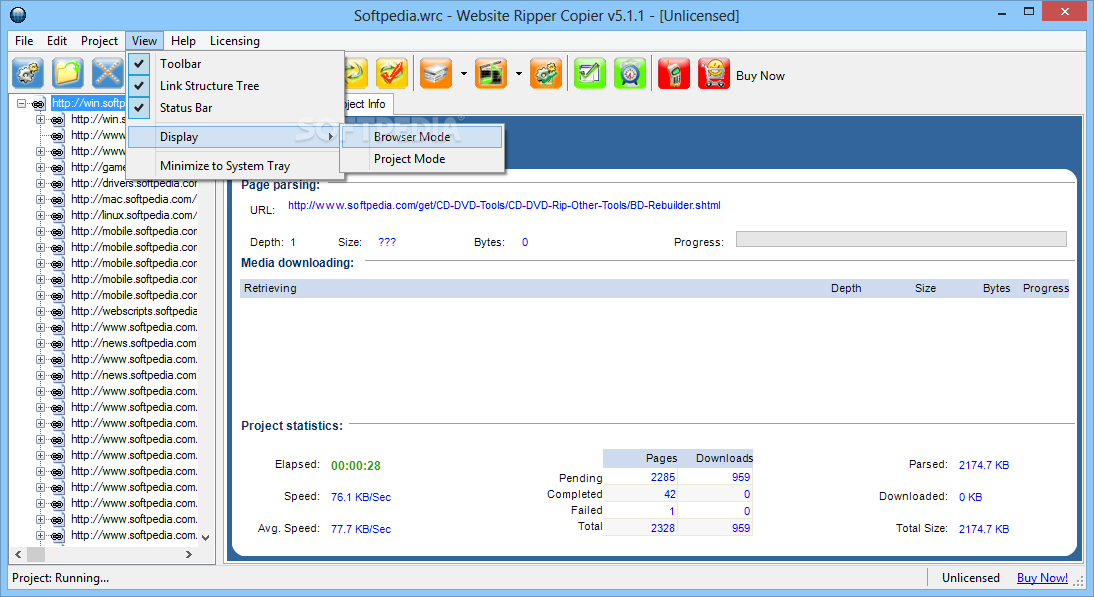Click the Buy Now! link in status bar
The width and height of the screenshot is (1094, 597).
click(x=1042, y=577)
